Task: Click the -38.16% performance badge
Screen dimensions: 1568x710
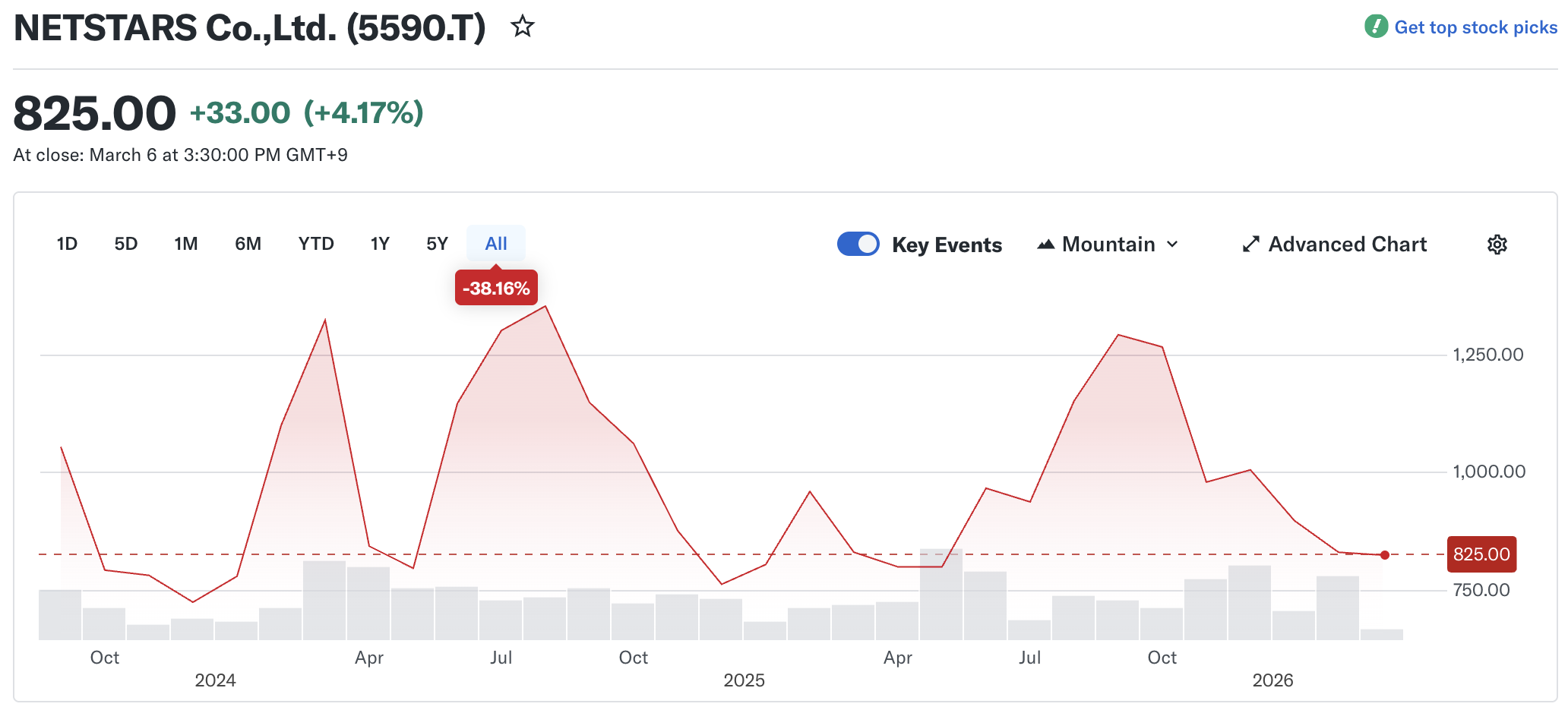Action: point(496,289)
